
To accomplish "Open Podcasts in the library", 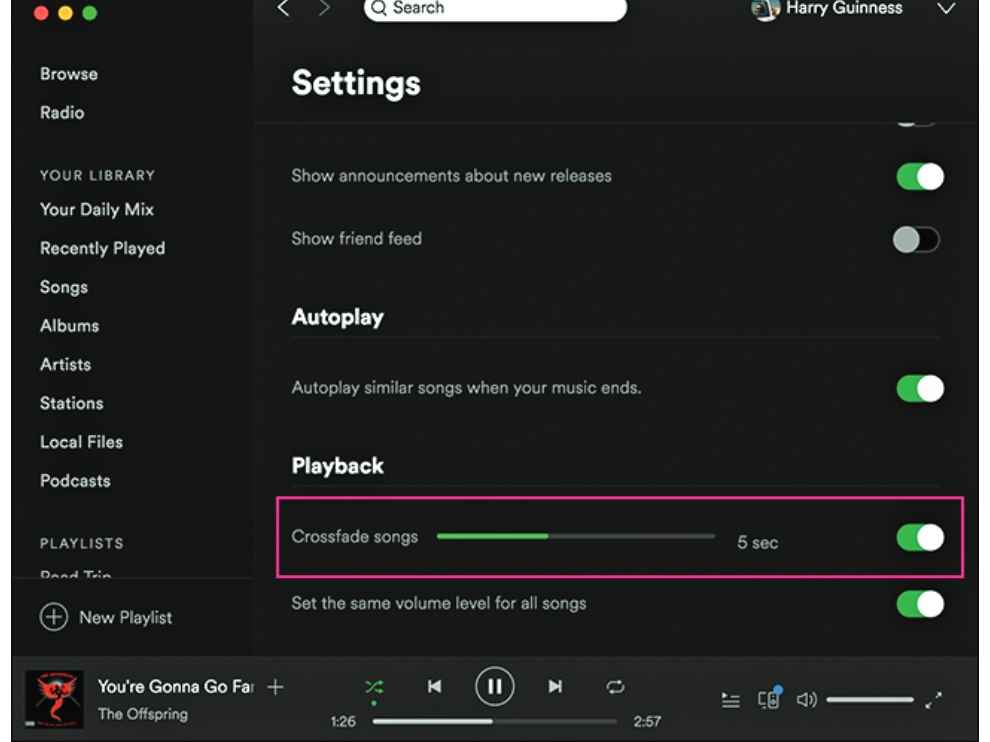I will pos(75,481).
